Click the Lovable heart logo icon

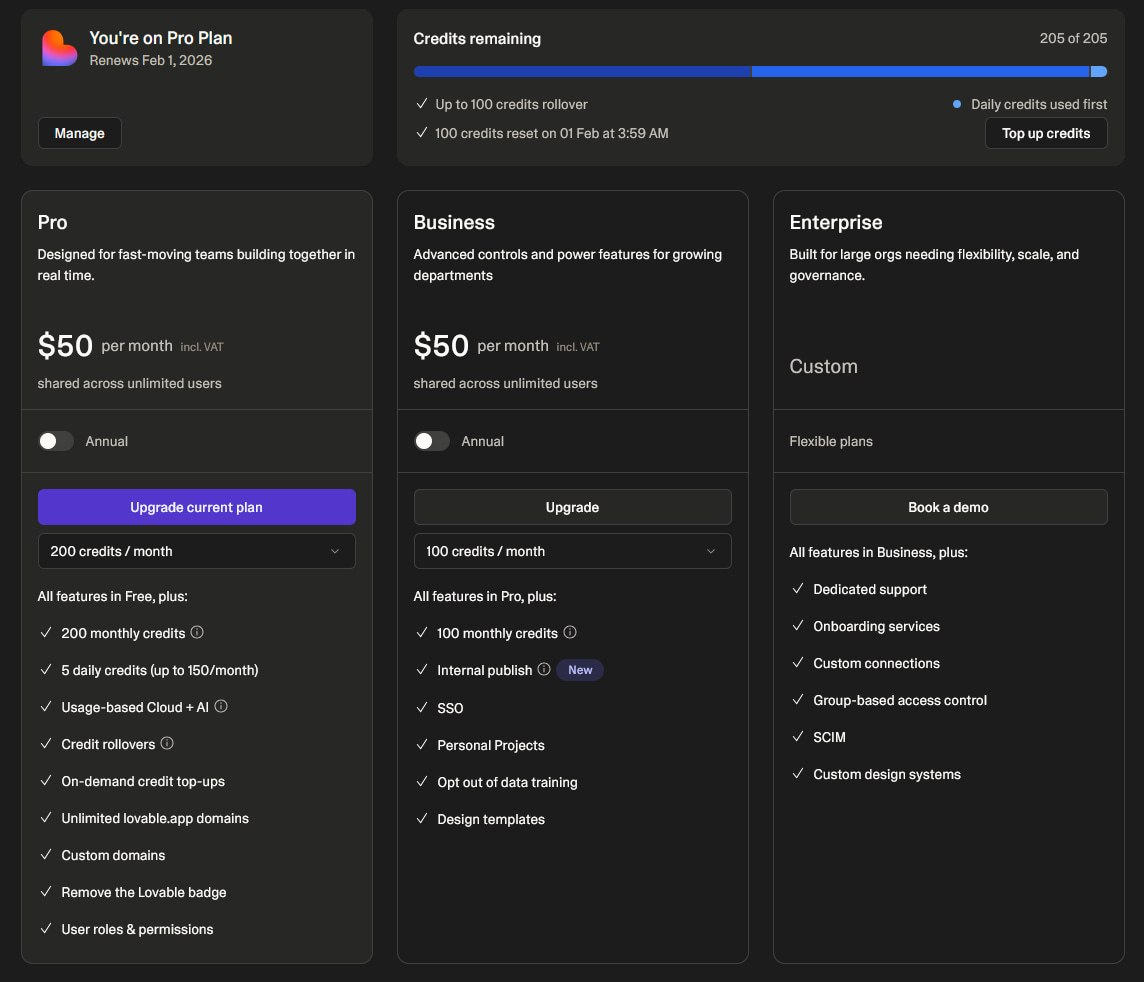tap(59, 48)
